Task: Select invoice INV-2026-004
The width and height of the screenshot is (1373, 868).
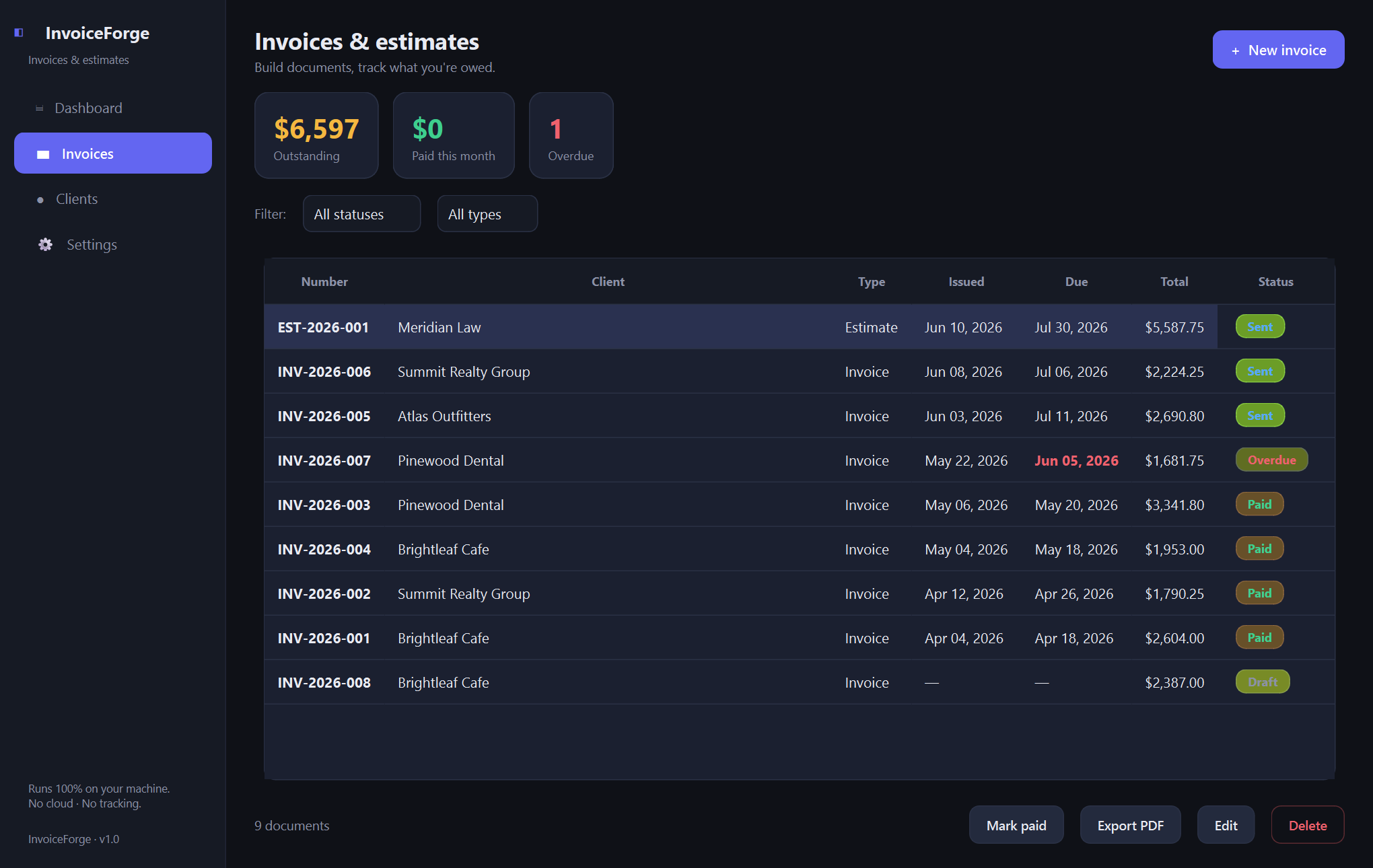Action: tap(799, 549)
